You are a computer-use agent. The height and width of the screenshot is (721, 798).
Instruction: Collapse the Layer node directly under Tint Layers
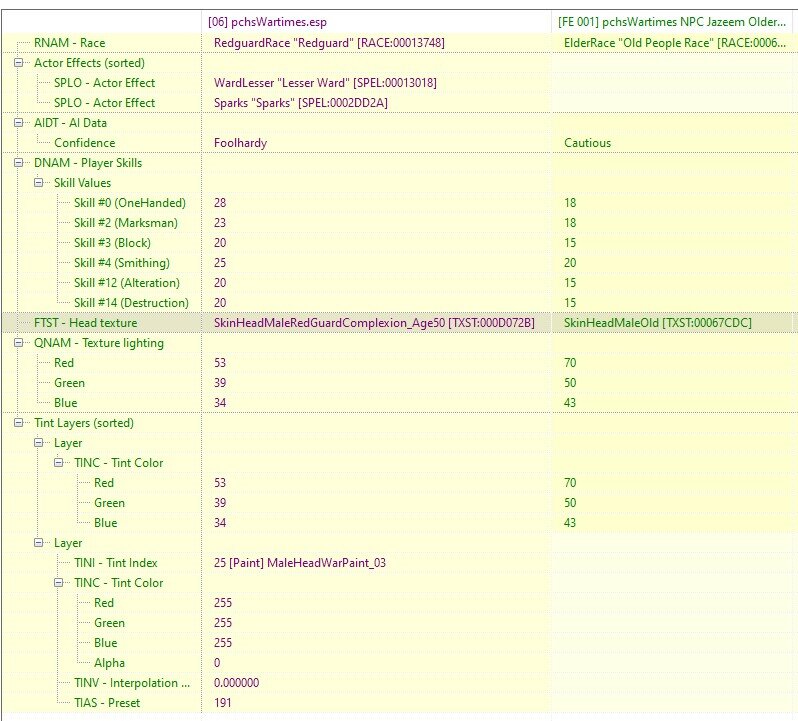point(38,443)
